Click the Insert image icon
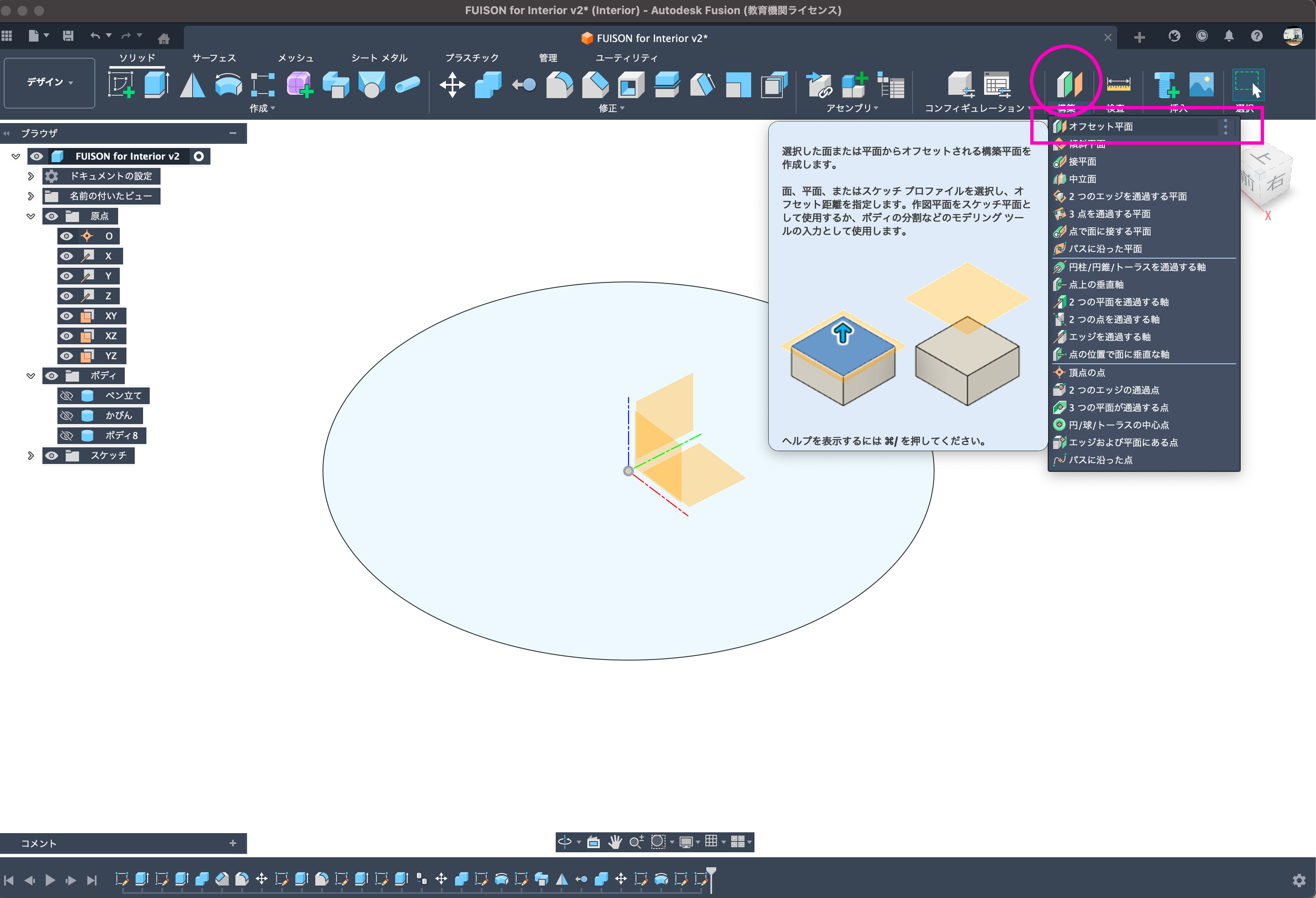 click(1201, 85)
